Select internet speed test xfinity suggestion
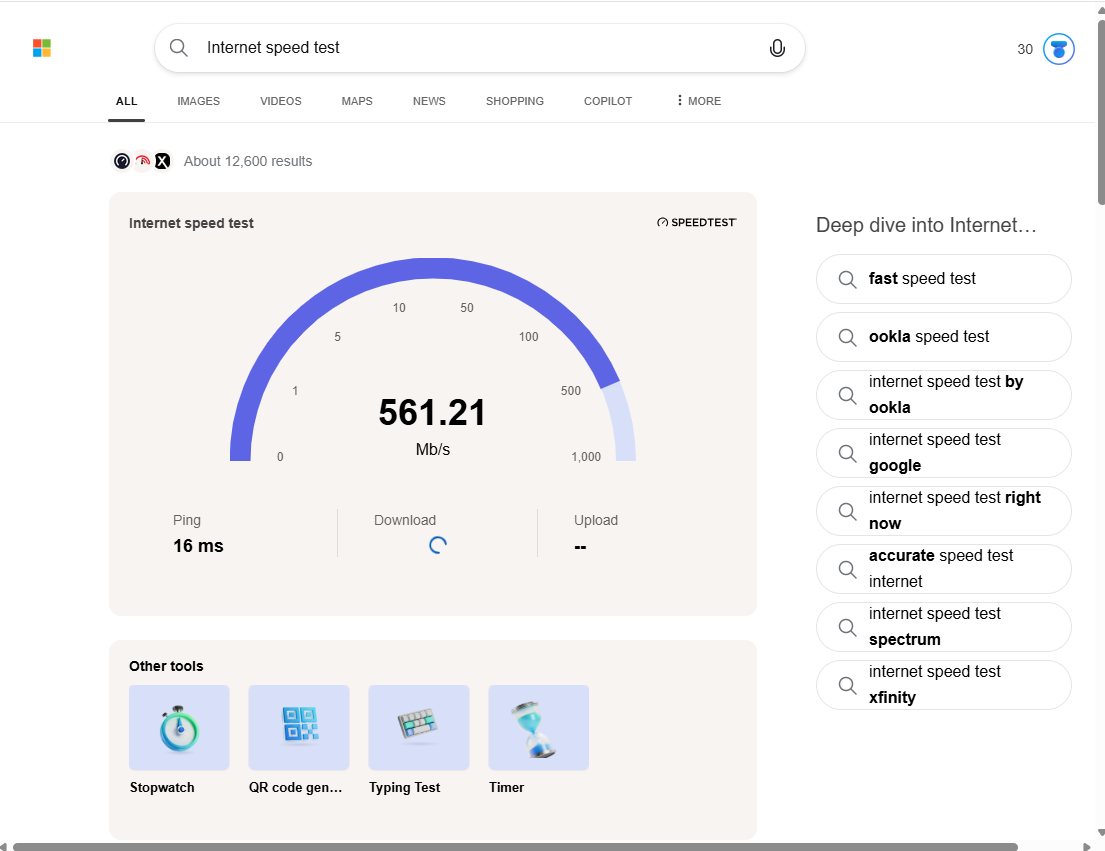The width and height of the screenshot is (1105, 851). [944, 685]
